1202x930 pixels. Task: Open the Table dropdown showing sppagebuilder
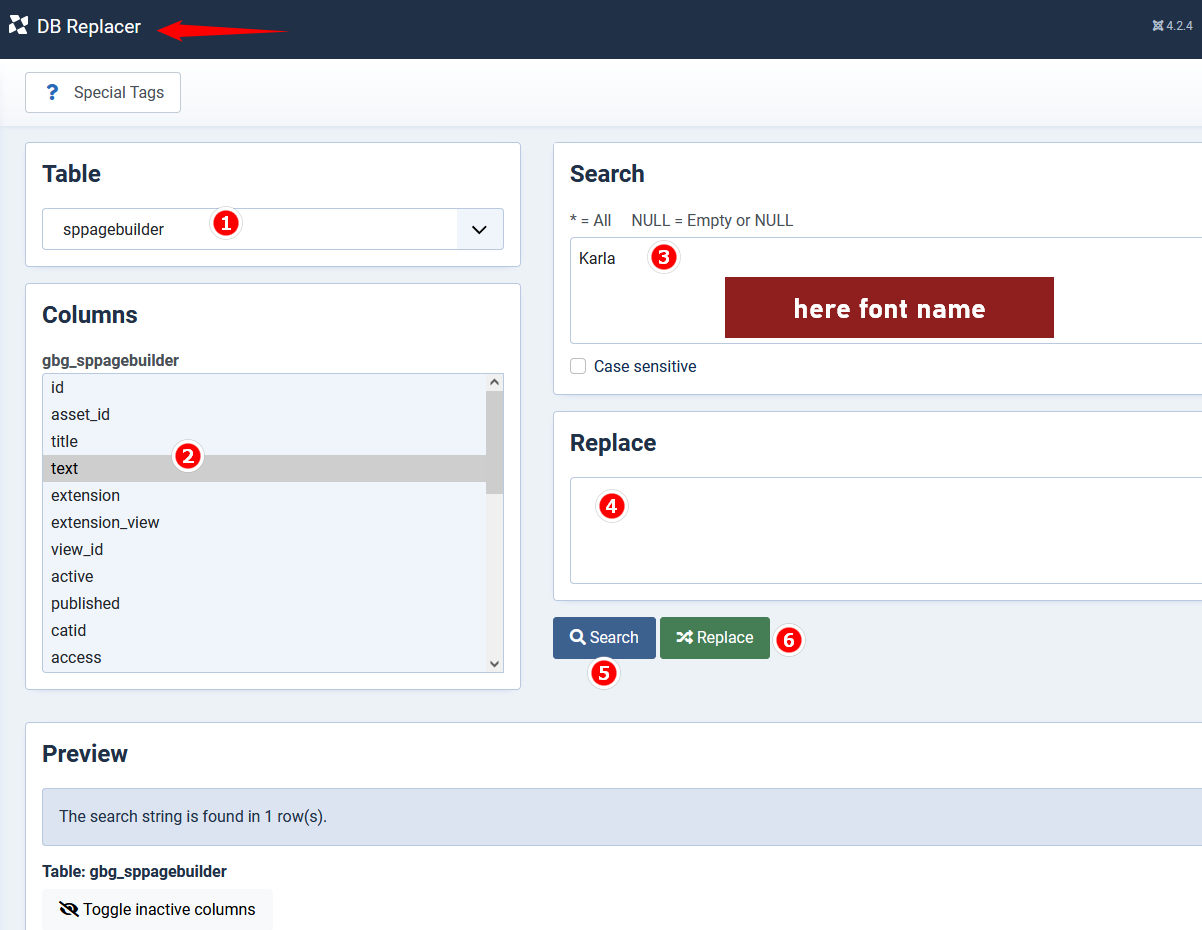click(250, 229)
